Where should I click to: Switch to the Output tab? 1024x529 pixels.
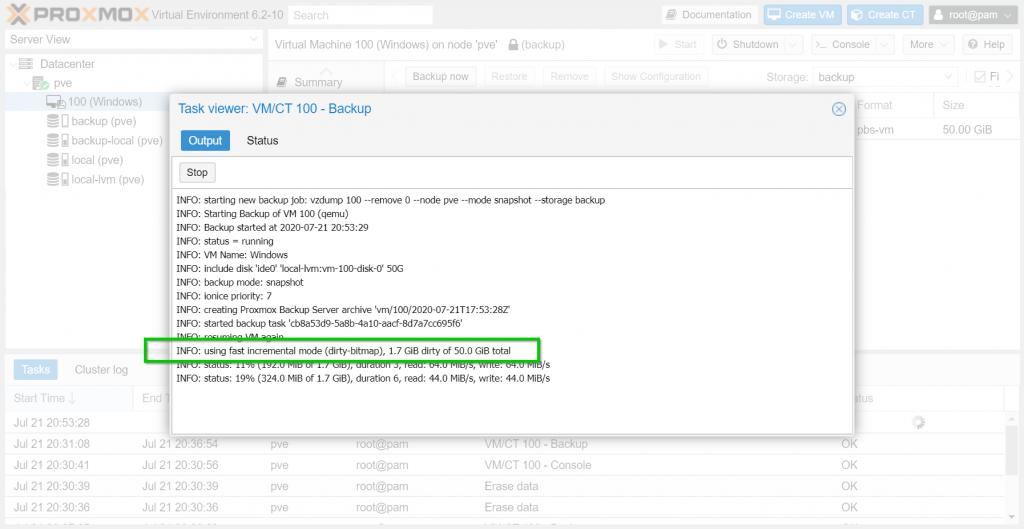(205, 140)
